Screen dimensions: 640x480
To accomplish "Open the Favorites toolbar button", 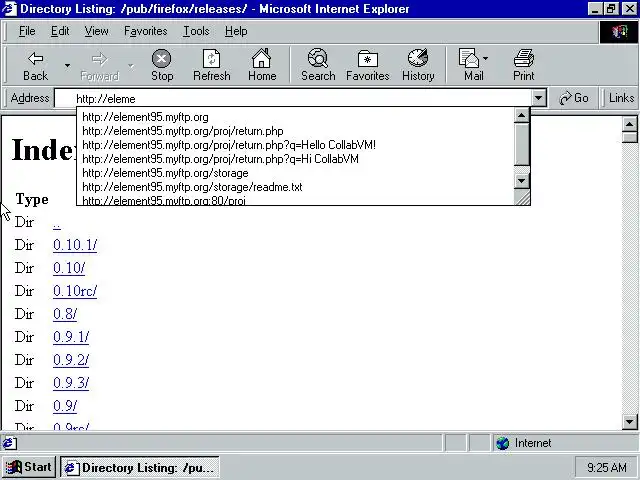I will 367,66.
